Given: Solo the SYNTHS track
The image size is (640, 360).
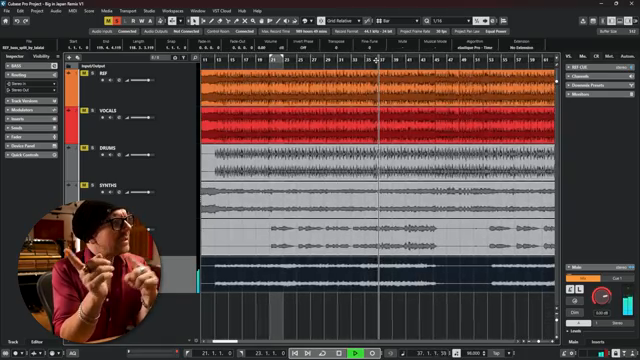Looking at the screenshot, I should click(93, 185).
